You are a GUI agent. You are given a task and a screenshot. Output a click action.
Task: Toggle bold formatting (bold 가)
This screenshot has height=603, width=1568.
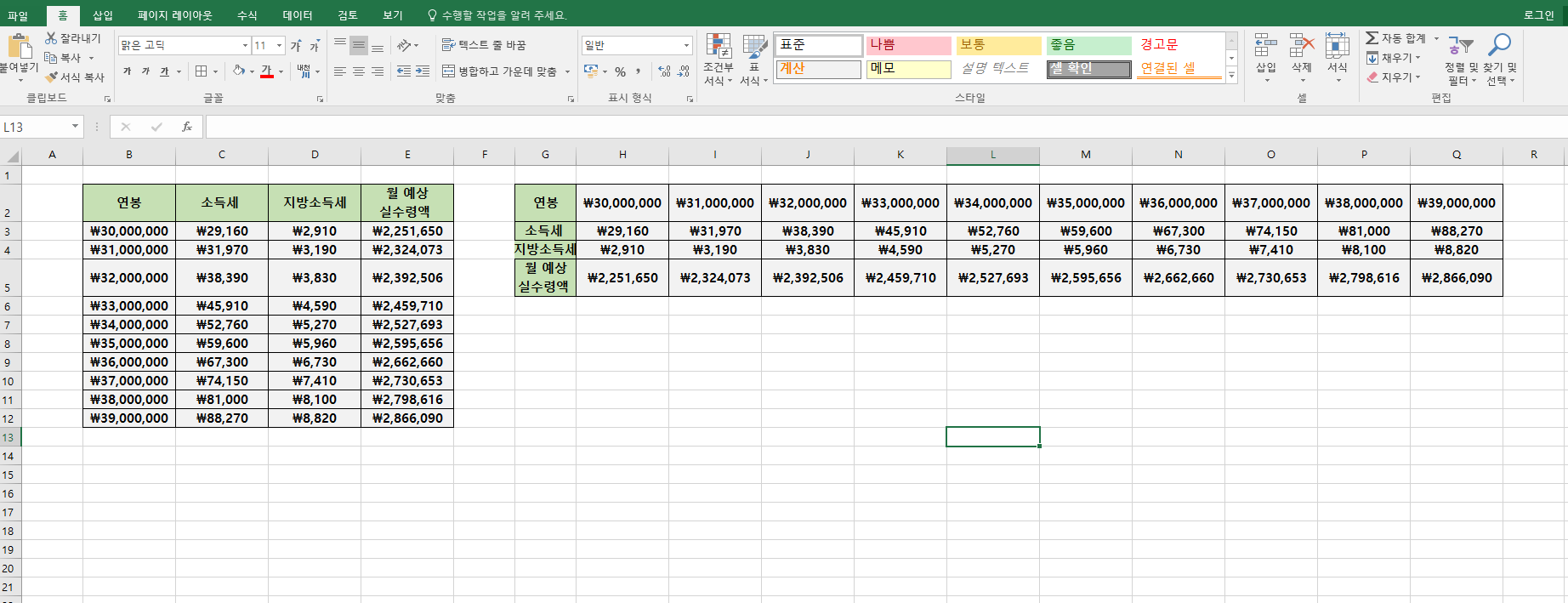pos(128,71)
